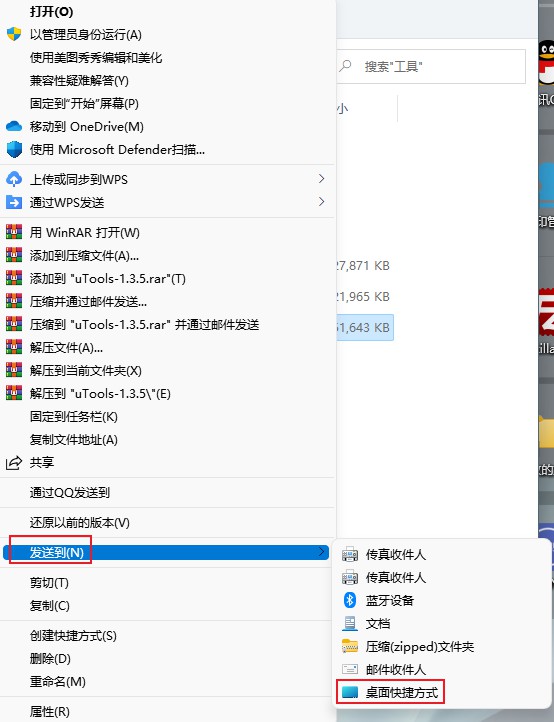Select 添加到压缩文件(A)...
The height and width of the screenshot is (722, 554).
tap(84, 256)
